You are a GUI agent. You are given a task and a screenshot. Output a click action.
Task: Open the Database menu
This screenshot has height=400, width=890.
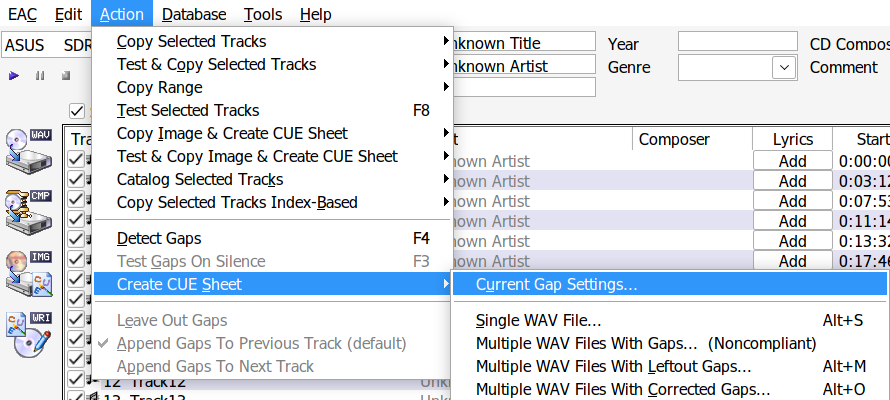(x=194, y=14)
